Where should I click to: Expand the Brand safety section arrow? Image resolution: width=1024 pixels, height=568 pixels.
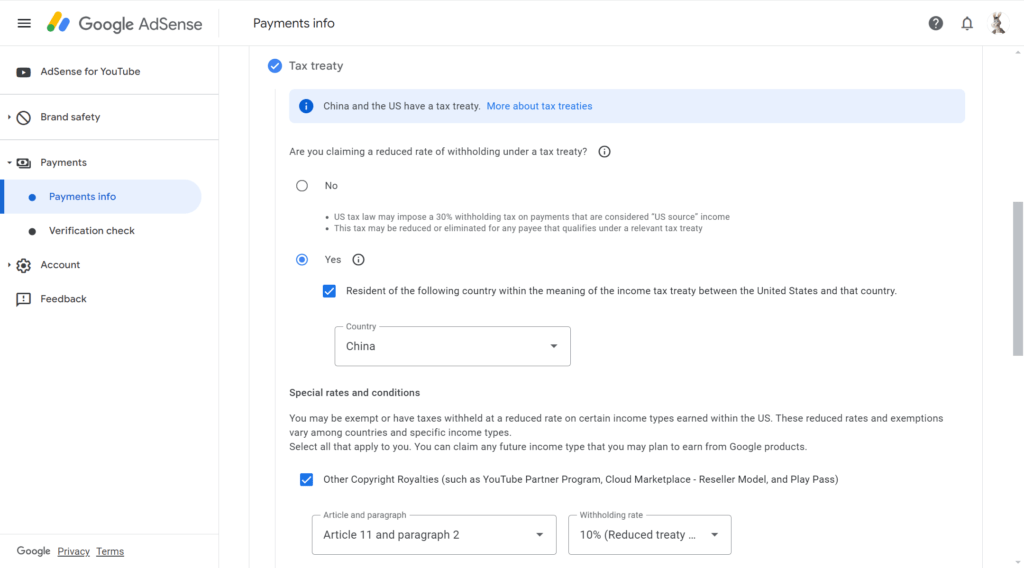click(9, 118)
